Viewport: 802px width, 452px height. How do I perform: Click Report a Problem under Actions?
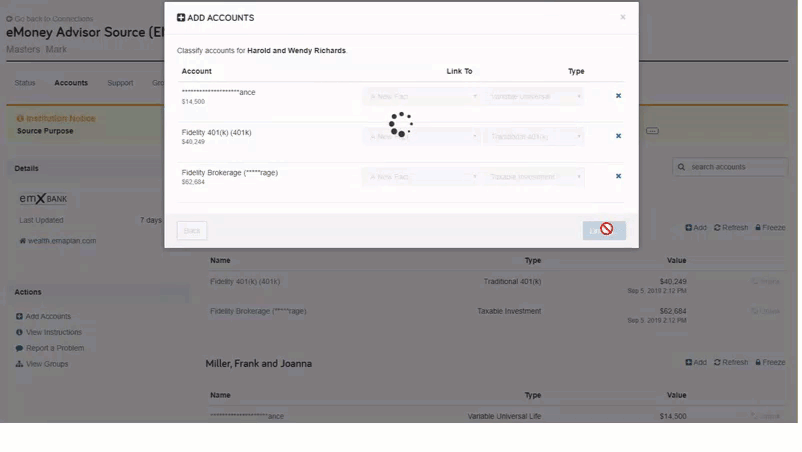click(x=50, y=348)
